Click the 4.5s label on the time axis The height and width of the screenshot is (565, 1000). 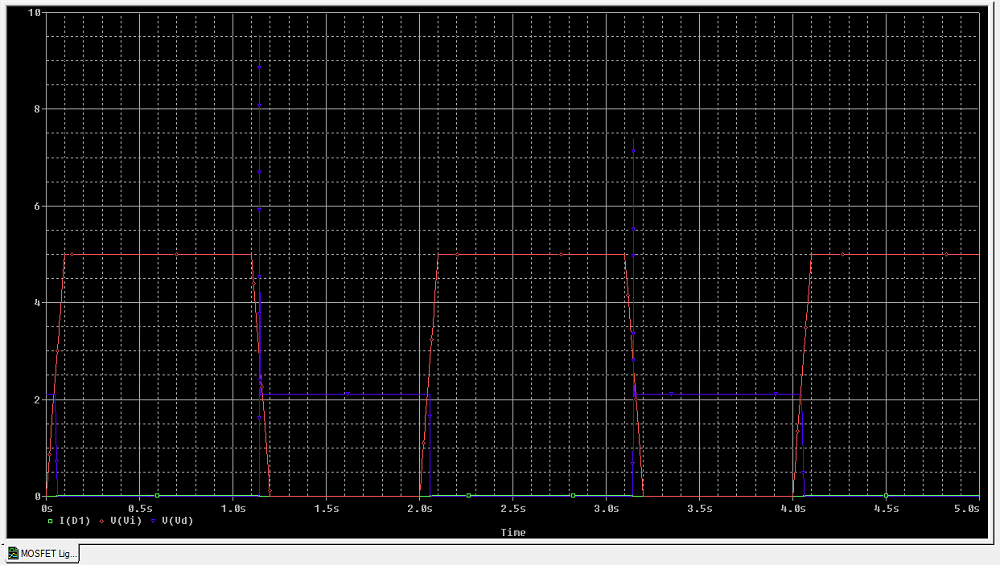886,508
